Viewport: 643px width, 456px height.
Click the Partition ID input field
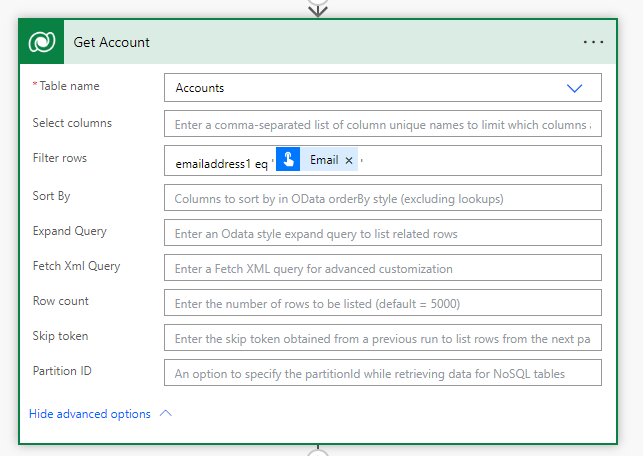[382, 373]
